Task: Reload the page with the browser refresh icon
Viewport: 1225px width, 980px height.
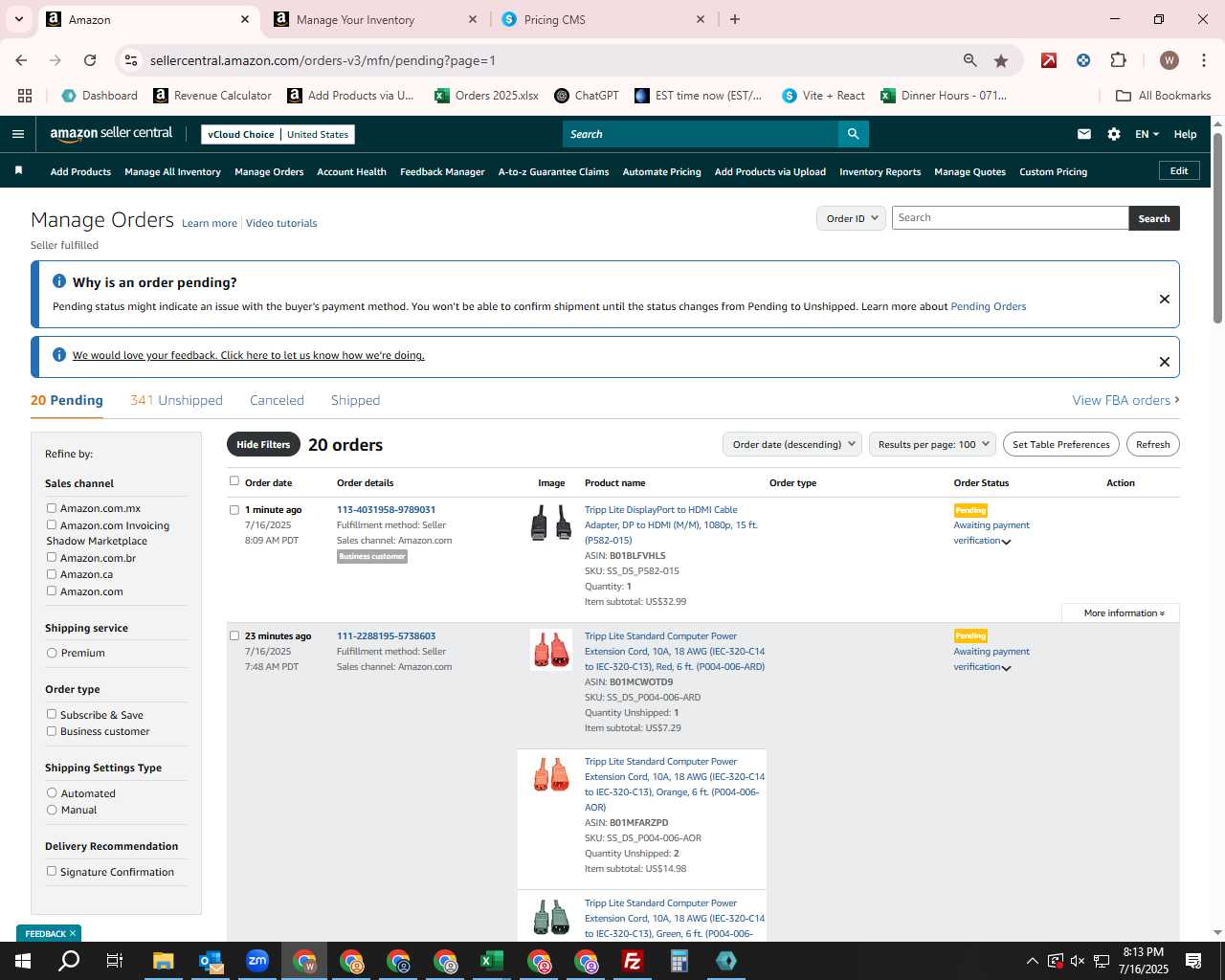Action: pos(90,60)
